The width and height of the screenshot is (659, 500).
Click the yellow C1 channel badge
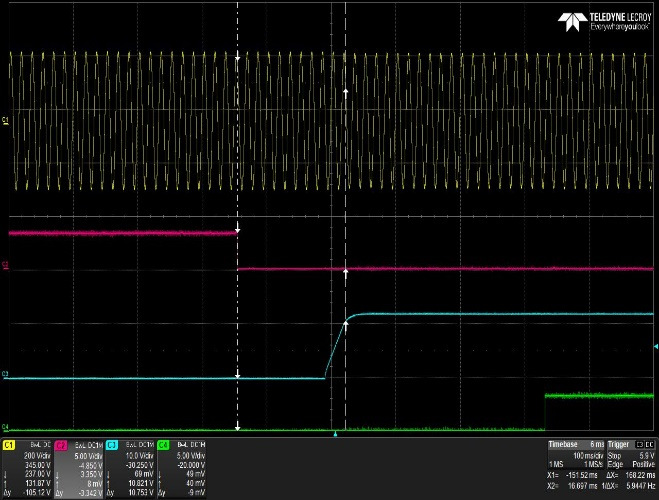pyautogui.click(x=10, y=443)
